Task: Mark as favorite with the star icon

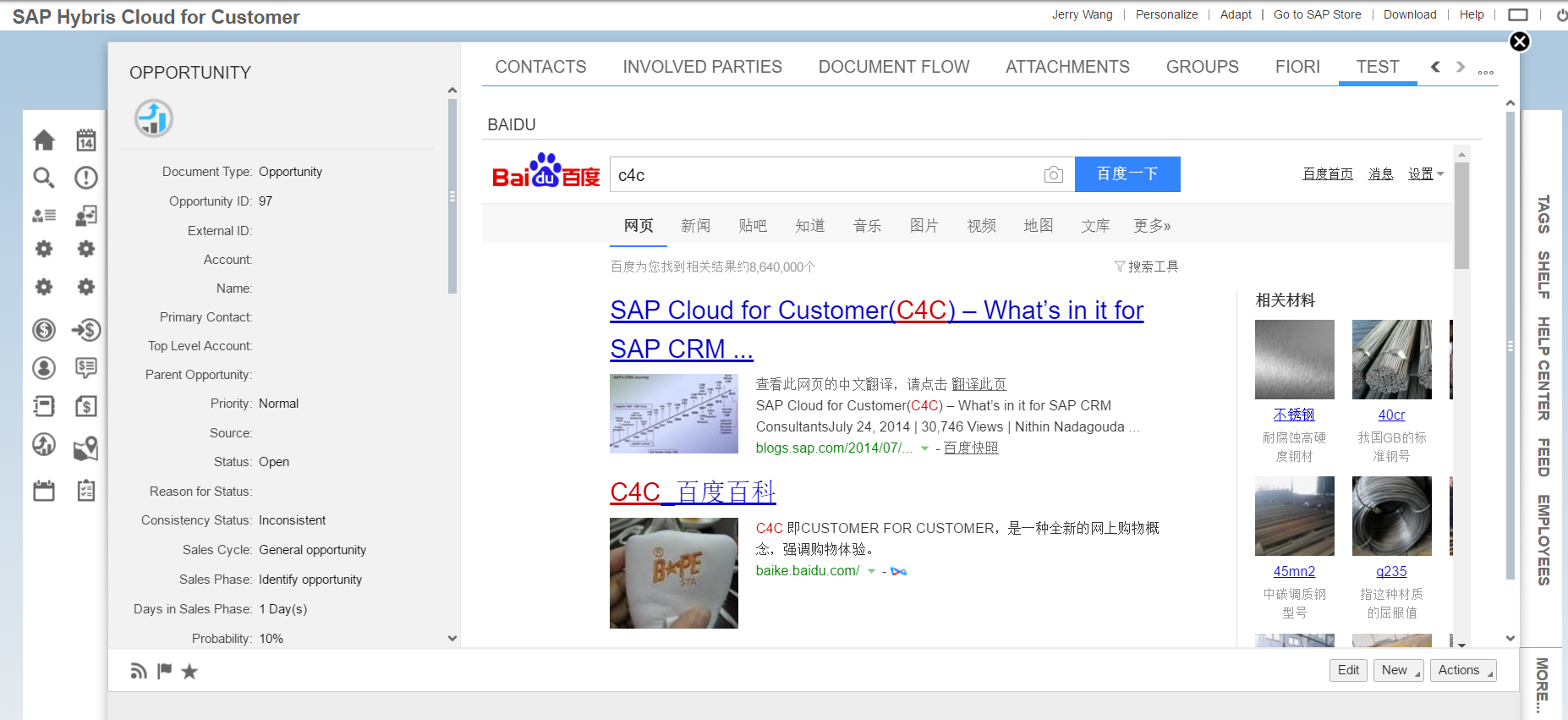Action: (x=189, y=671)
